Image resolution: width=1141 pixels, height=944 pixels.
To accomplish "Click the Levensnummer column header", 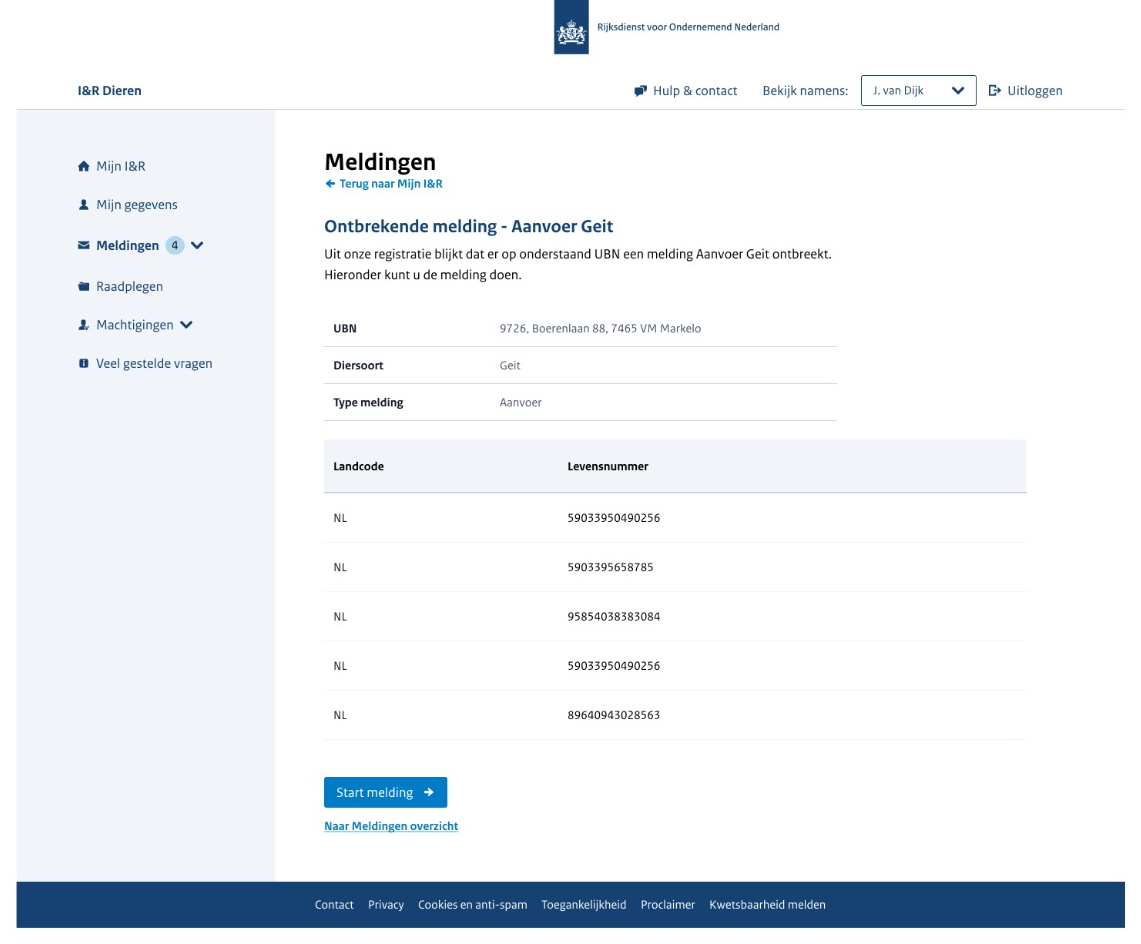I will (608, 466).
